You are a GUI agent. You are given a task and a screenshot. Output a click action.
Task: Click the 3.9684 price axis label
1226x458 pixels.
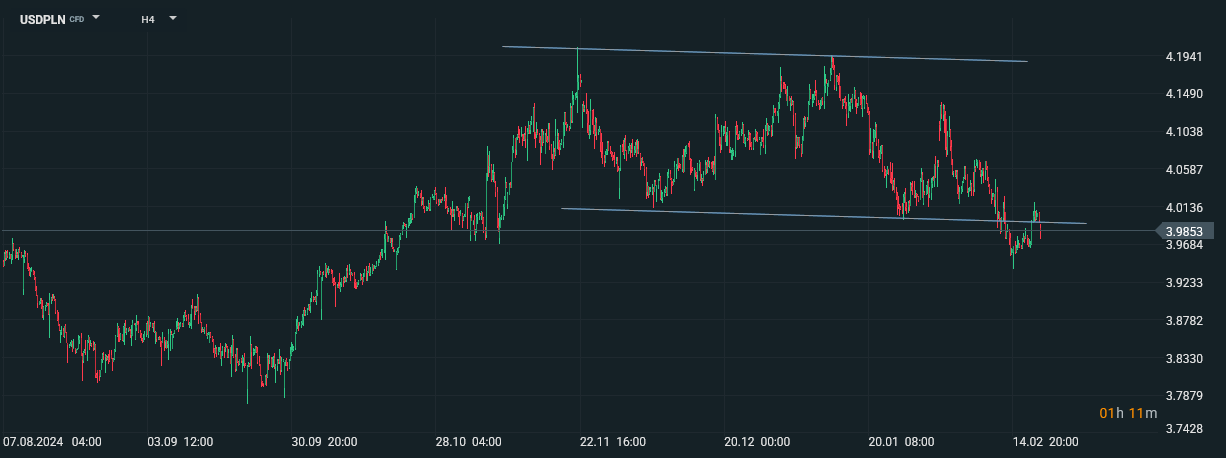coord(1183,245)
